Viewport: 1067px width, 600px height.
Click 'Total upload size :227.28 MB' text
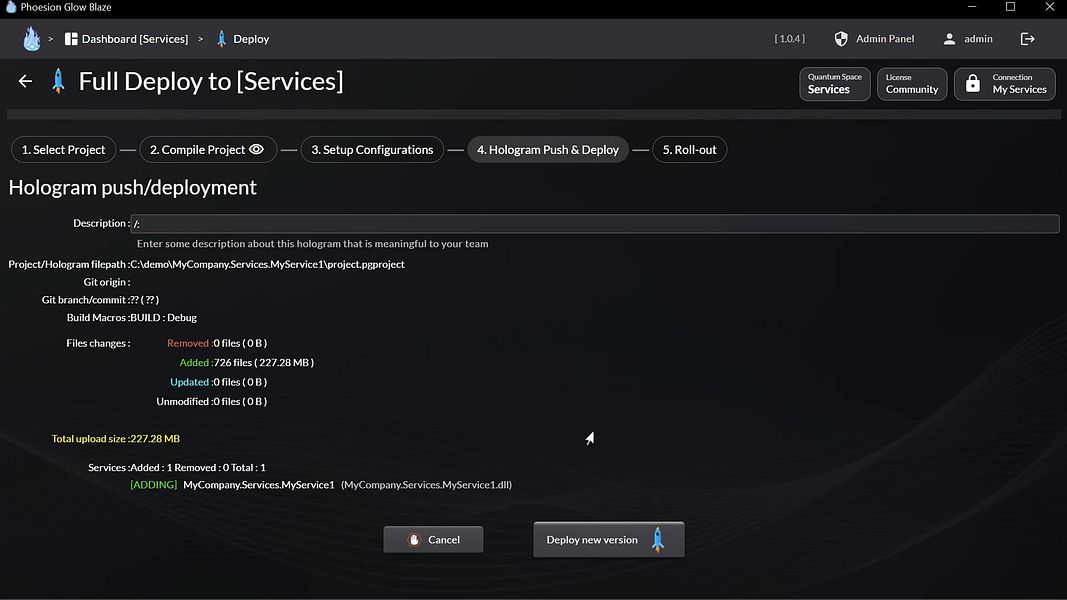pyautogui.click(x=116, y=439)
